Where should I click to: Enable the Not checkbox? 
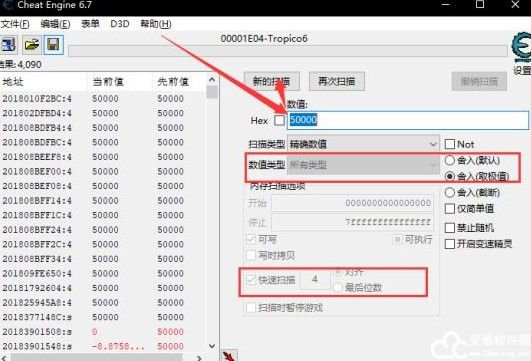click(x=450, y=144)
